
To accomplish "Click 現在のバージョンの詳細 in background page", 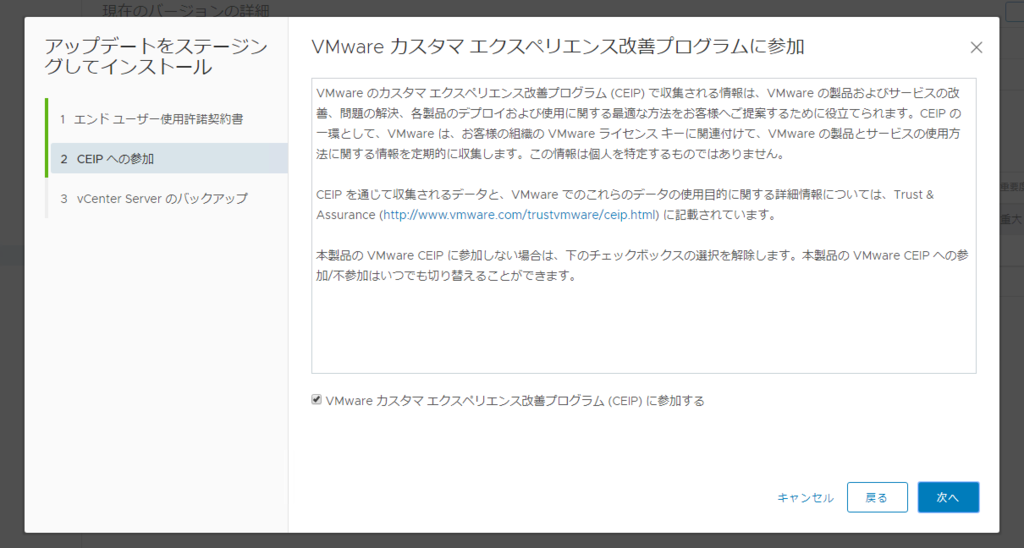I will coord(186,10).
